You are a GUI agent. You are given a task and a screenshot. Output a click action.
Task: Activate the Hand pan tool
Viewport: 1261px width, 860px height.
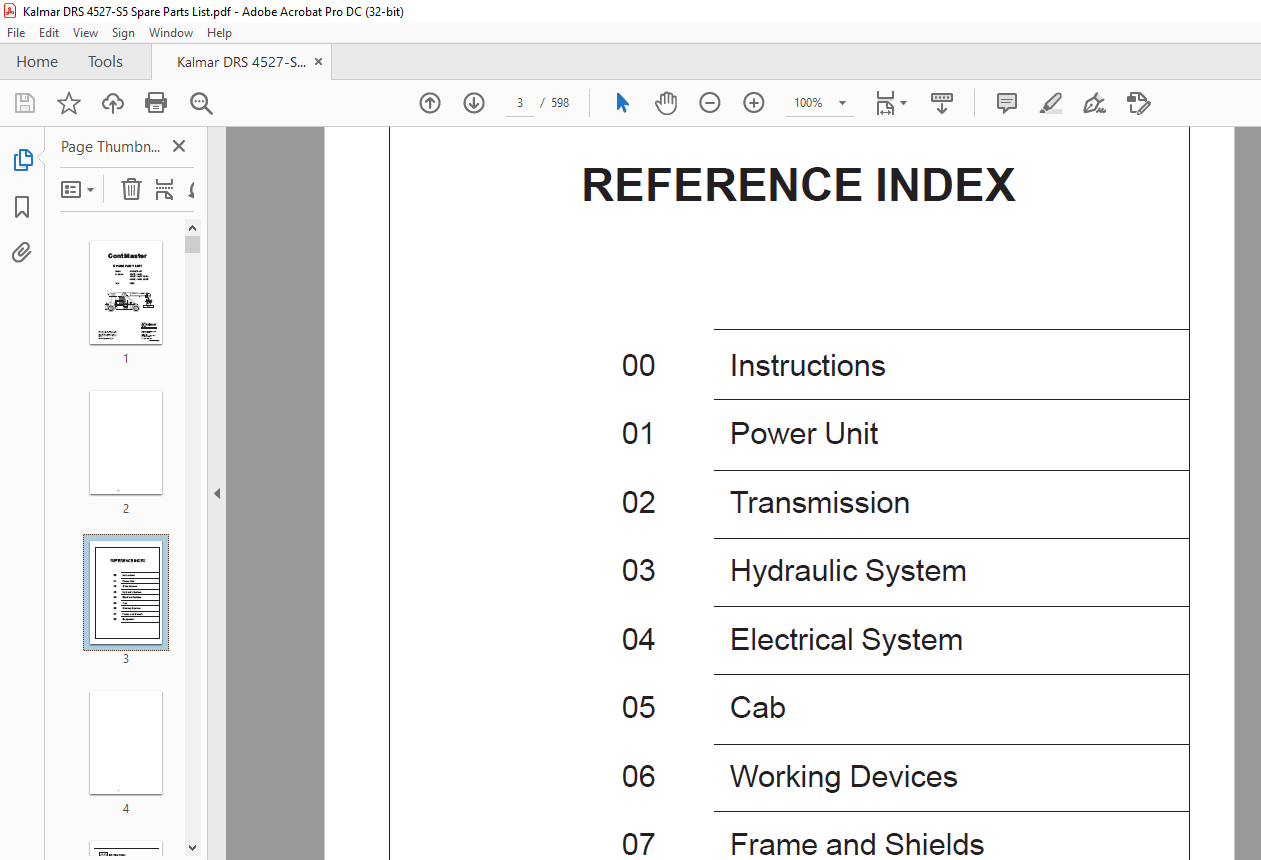click(x=666, y=103)
